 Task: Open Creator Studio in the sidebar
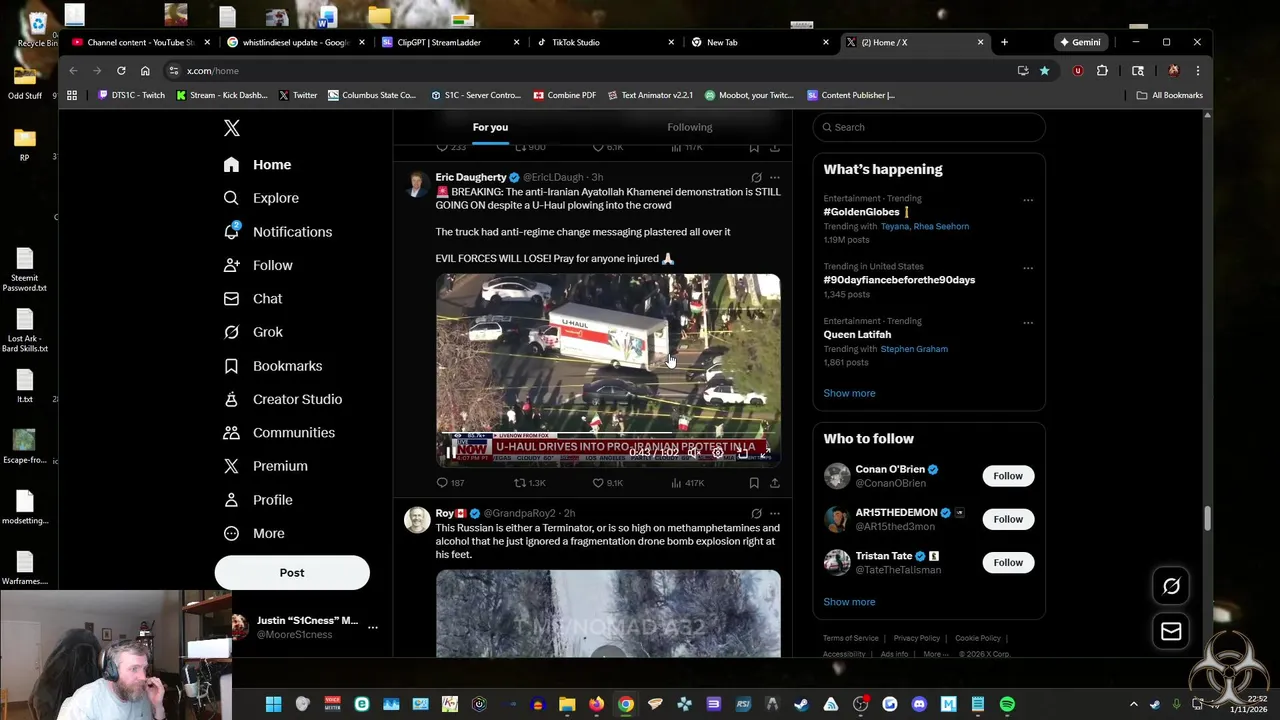[284, 399]
